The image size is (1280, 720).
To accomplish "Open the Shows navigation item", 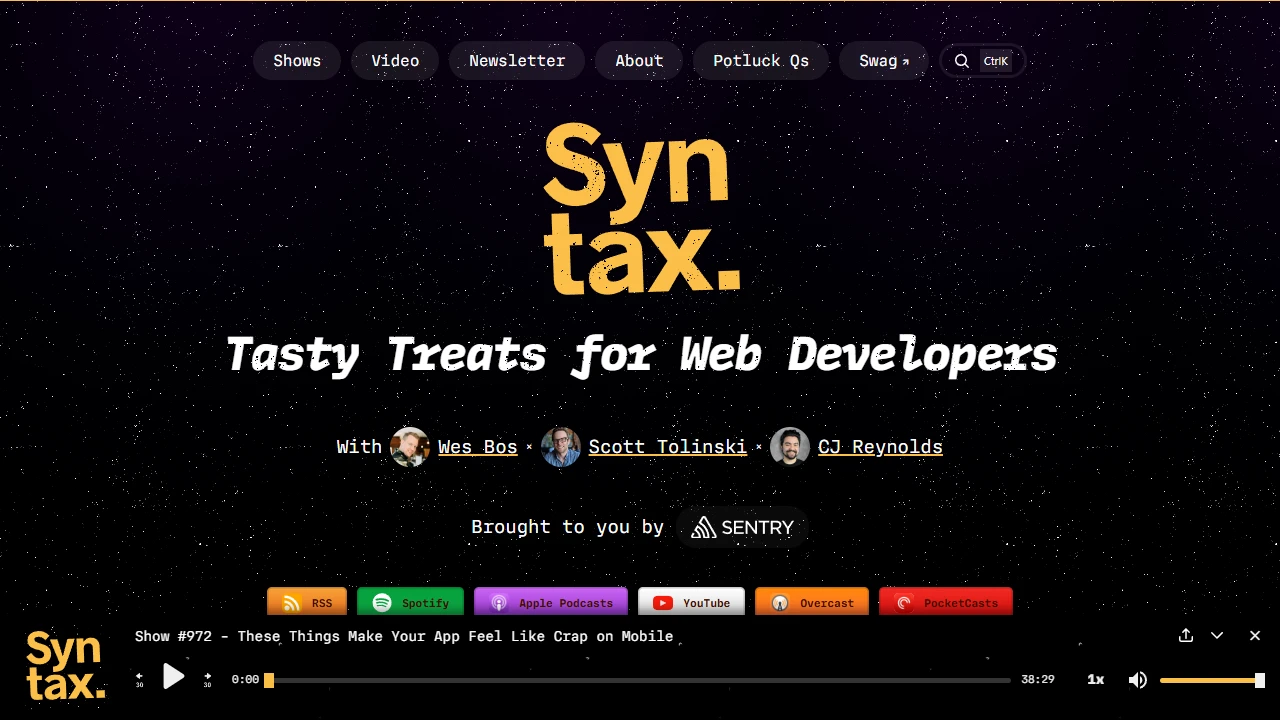I will click(x=297, y=61).
